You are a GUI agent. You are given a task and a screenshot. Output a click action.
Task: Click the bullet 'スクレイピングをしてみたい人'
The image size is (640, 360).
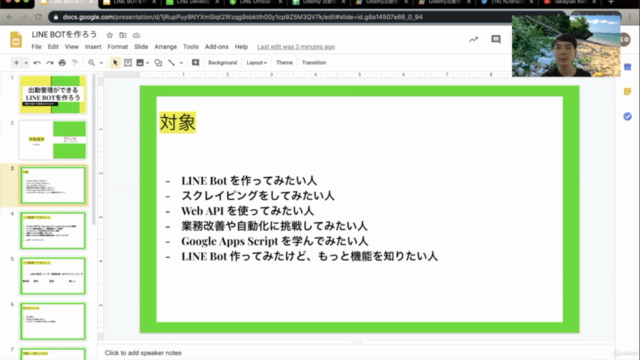[258, 196]
